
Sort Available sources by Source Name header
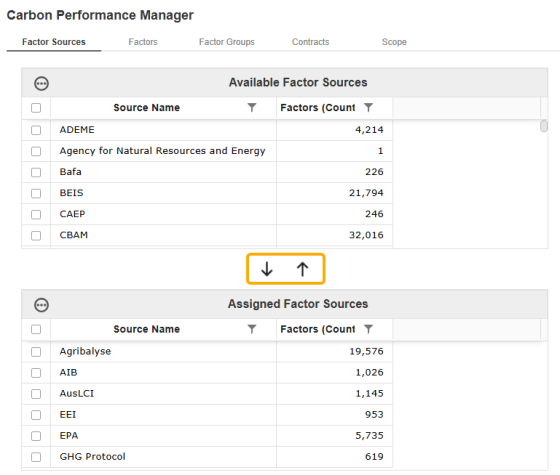(x=146, y=108)
